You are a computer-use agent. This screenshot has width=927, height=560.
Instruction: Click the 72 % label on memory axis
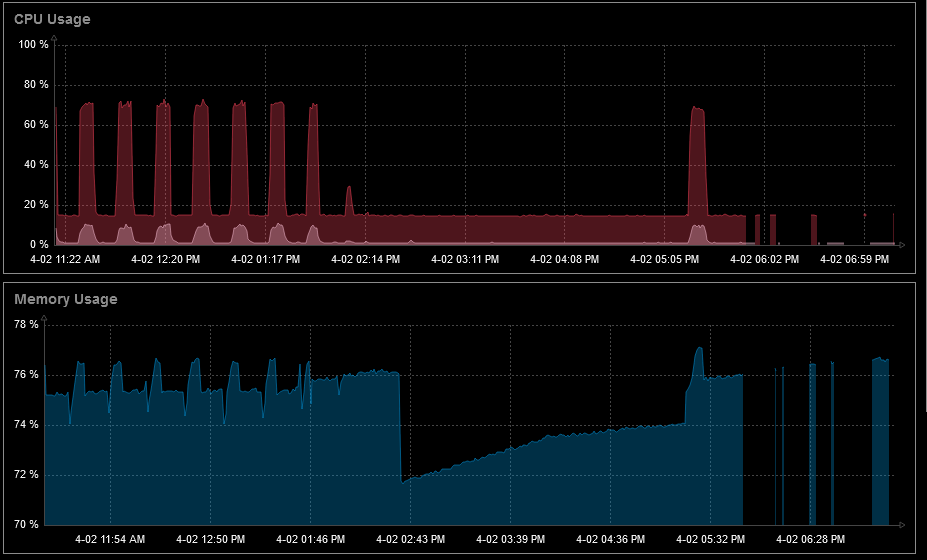pos(26,474)
